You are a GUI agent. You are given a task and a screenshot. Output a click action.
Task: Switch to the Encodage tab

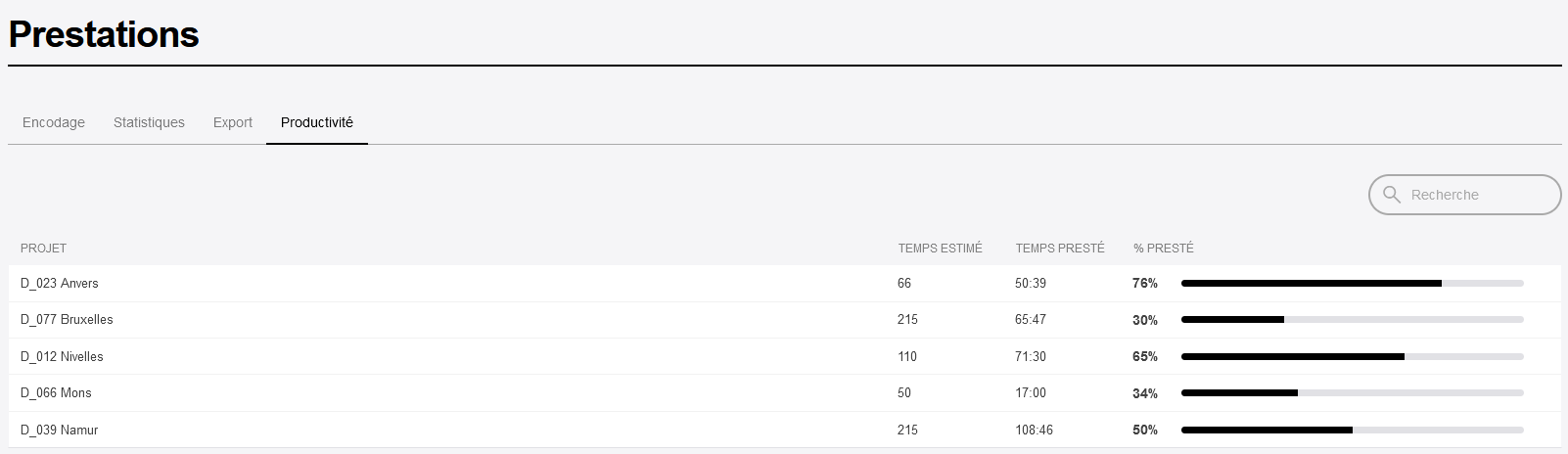click(x=54, y=122)
